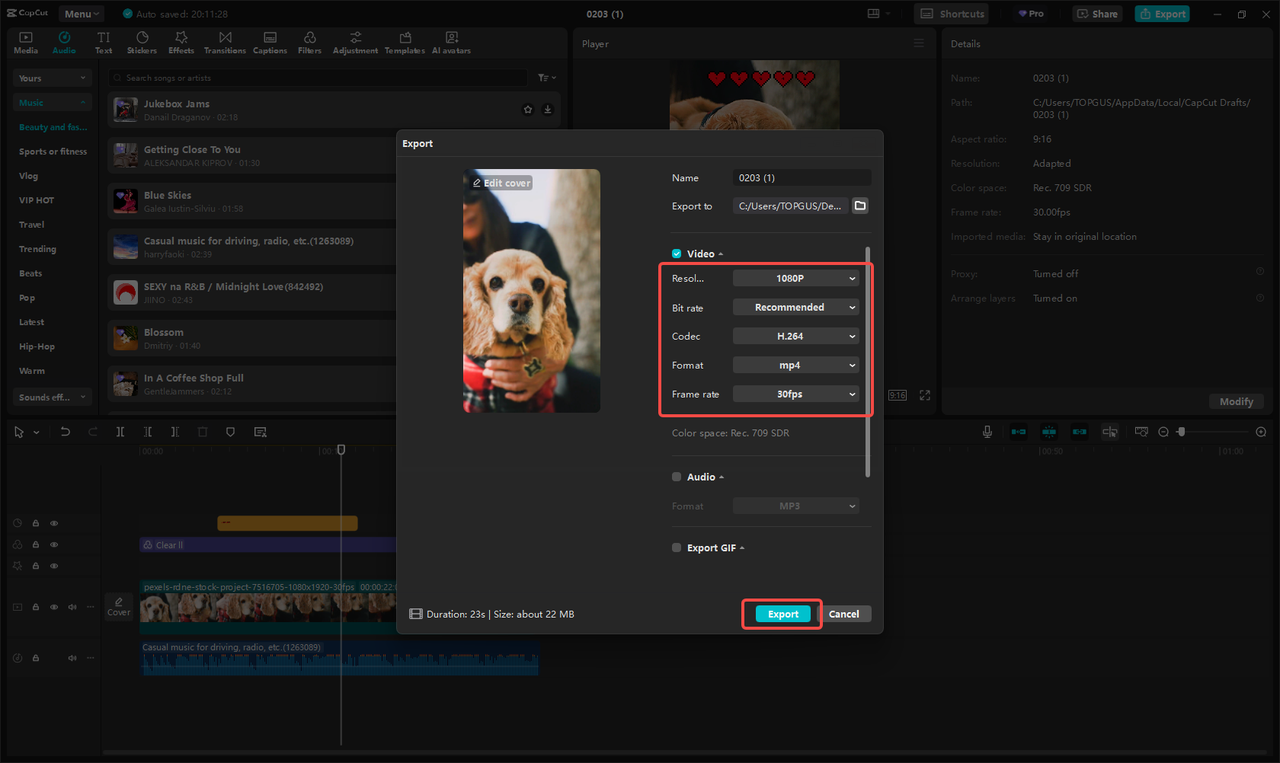Switch to the Text panel tab

tap(103, 41)
